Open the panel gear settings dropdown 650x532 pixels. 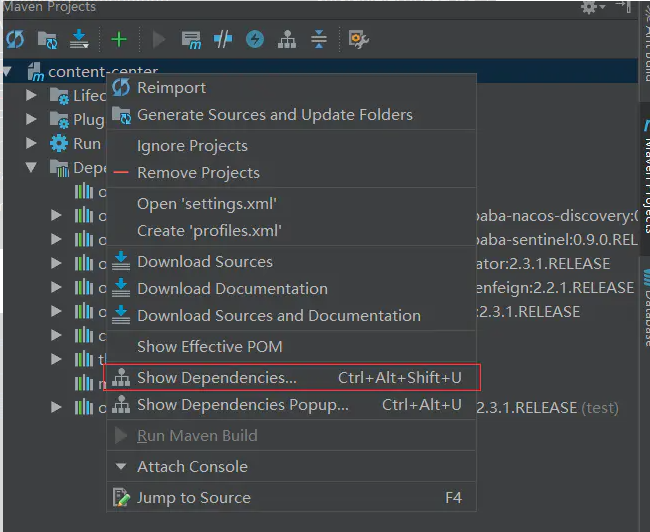593,7
